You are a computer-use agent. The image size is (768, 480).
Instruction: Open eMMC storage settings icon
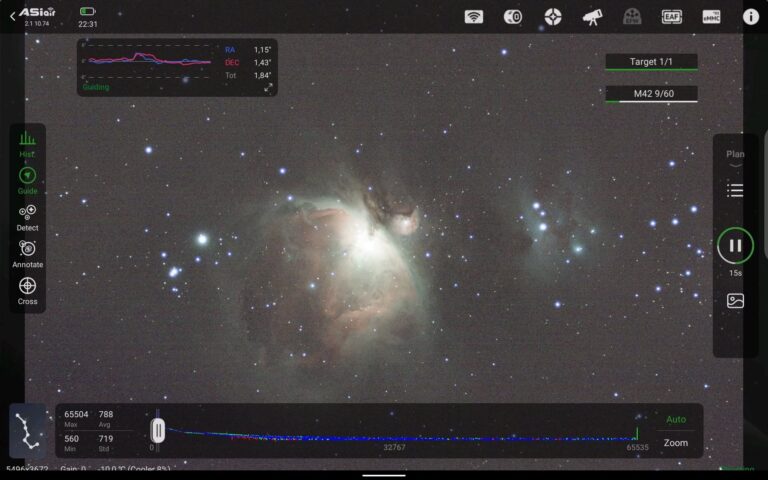coord(711,17)
